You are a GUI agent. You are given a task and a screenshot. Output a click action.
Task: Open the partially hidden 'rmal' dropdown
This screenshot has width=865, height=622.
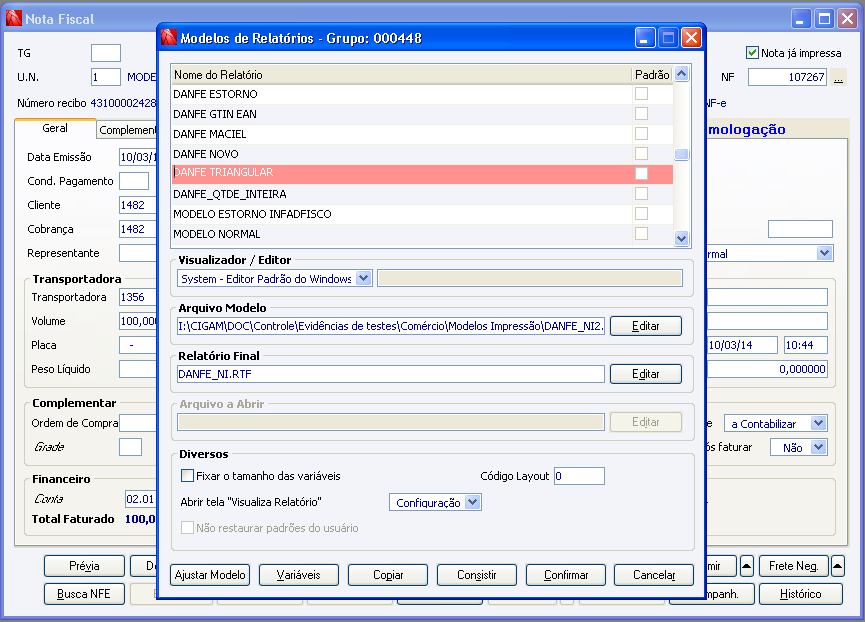click(x=824, y=254)
